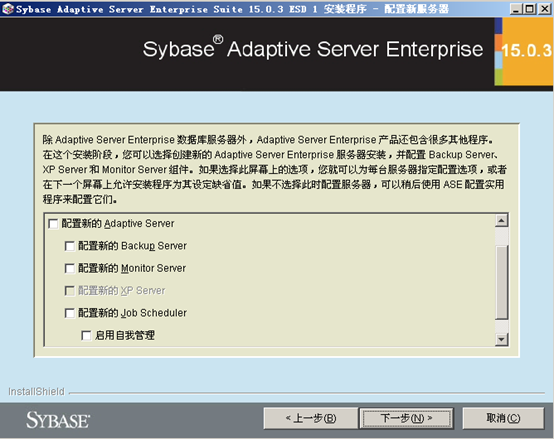The height and width of the screenshot is (439, 554).
Task: Minimize the installer window
Action: coord(516,9)
